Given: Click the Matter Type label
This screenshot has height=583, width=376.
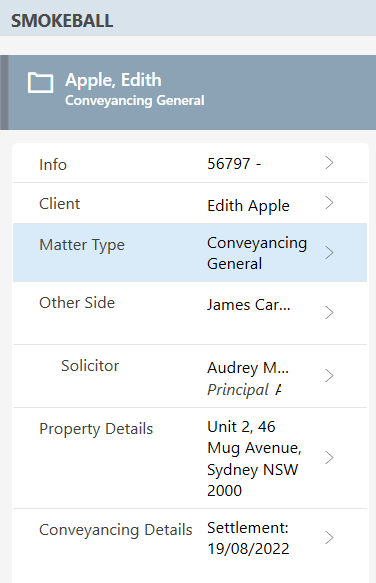Looking at the screenshot, I should click(82, 245).
